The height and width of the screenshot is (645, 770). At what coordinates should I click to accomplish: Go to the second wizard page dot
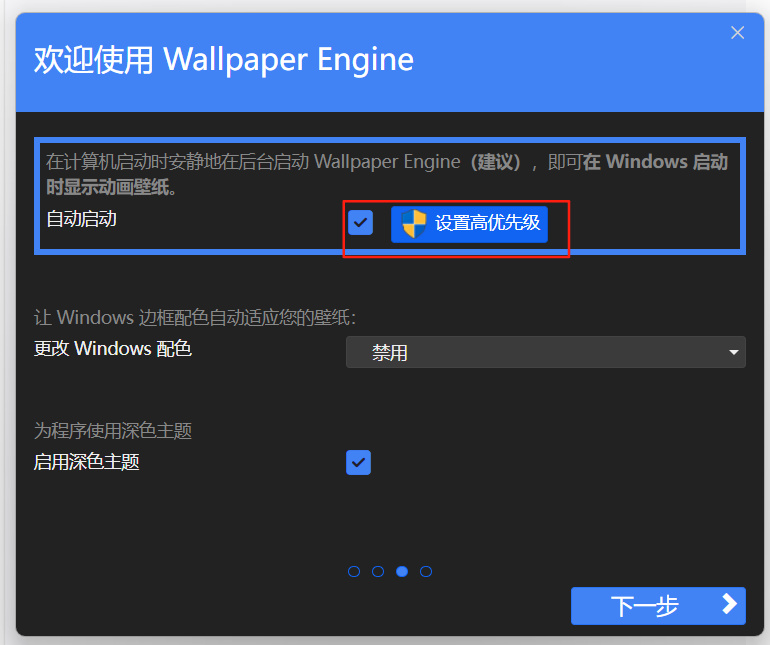pos(378,571)
